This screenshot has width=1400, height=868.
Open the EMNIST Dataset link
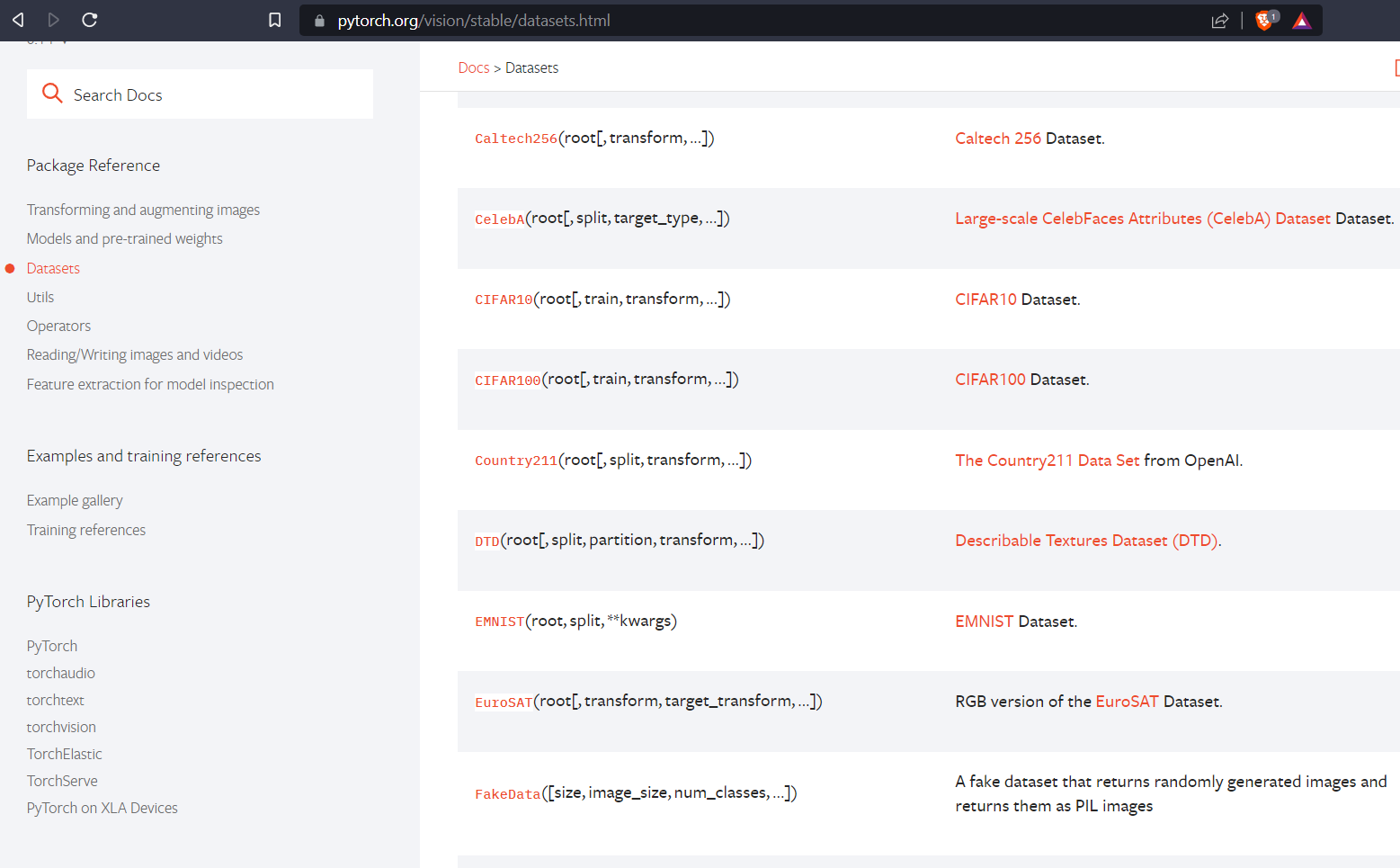point(983,621)
